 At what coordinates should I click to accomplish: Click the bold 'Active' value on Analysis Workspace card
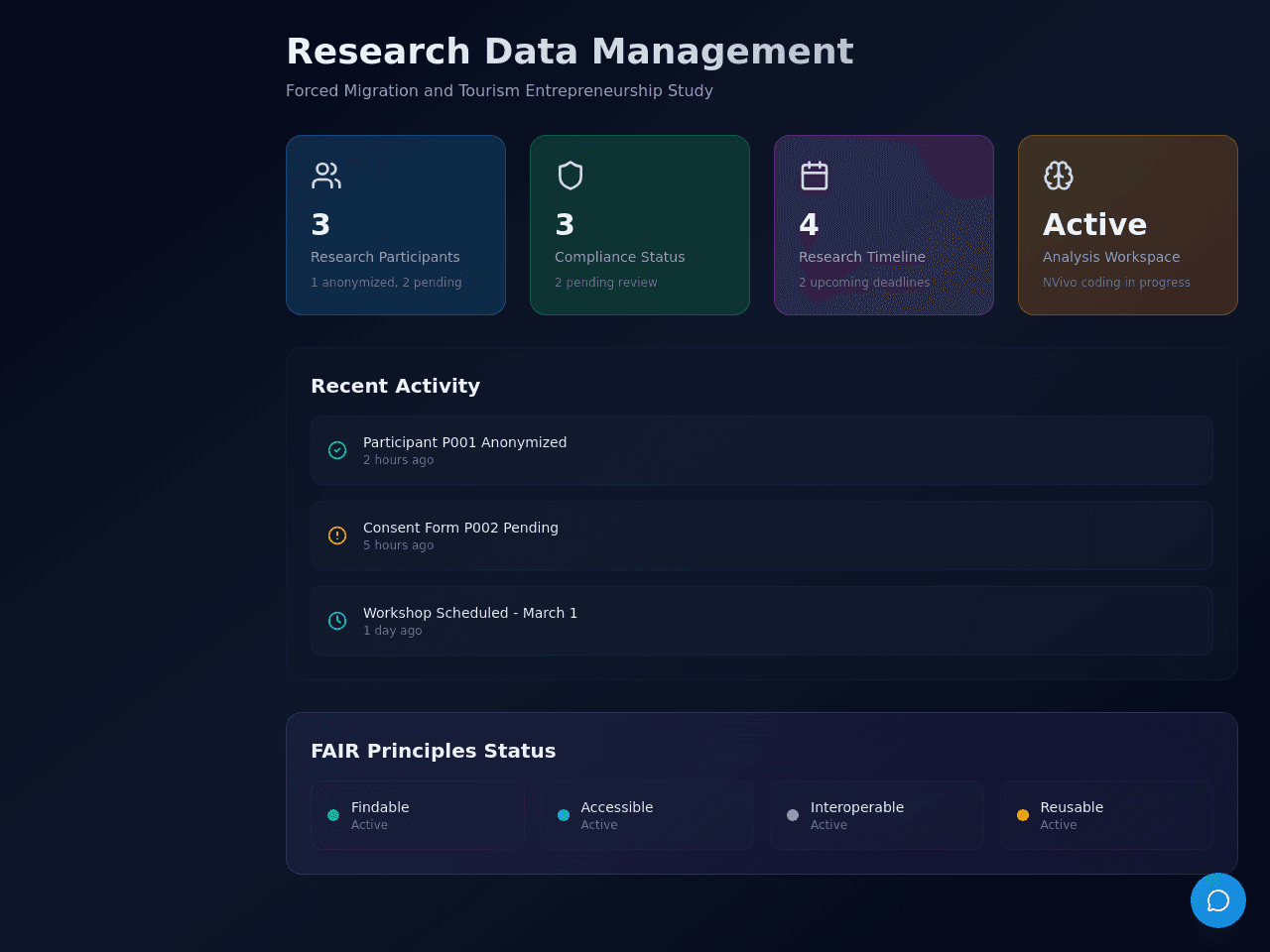pos(1094,225)
